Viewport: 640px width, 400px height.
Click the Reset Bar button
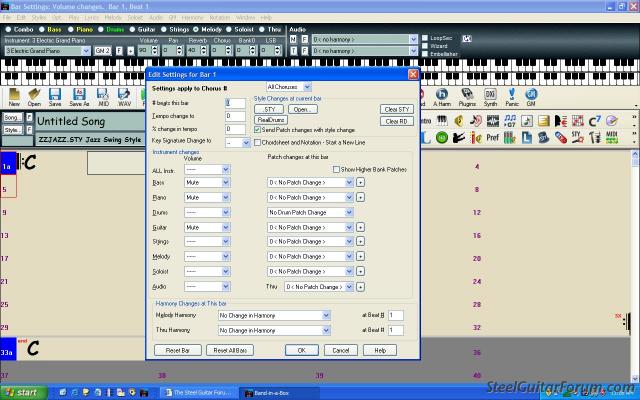point(178,350)
